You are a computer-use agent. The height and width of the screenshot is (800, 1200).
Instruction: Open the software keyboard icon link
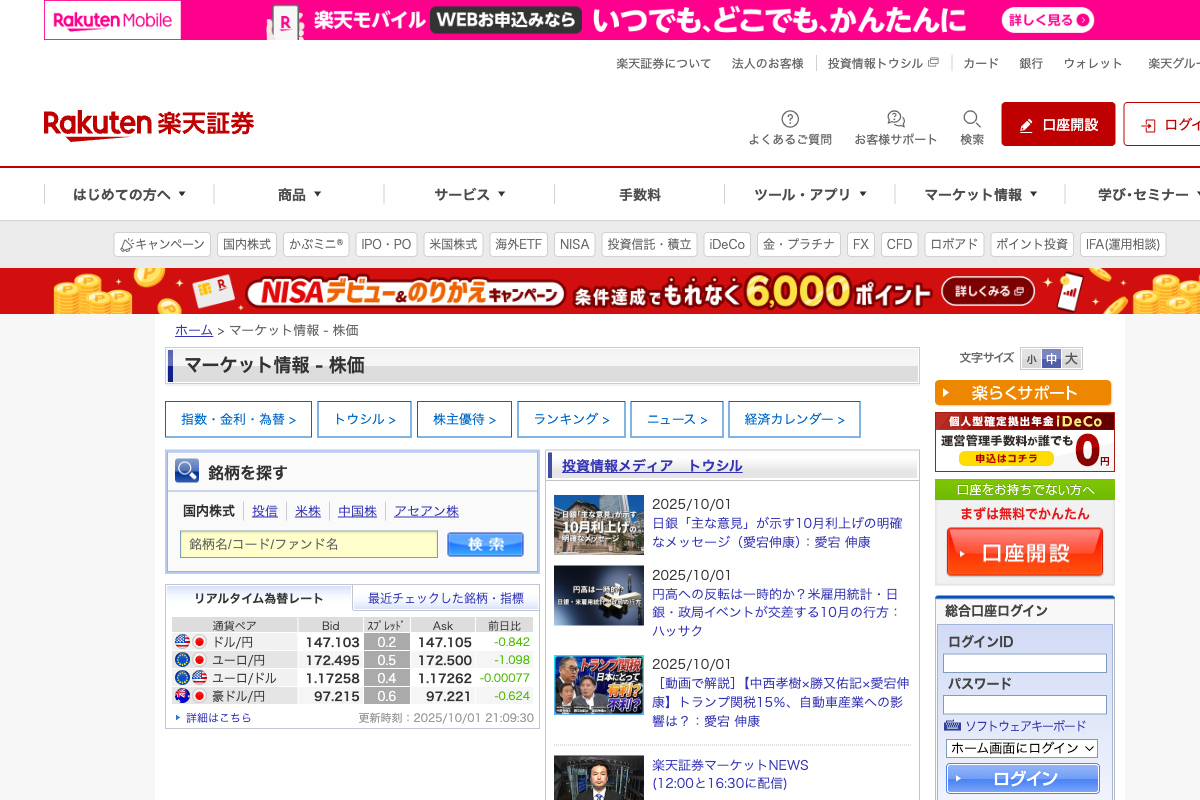pyautogui.click(x=952, y=726)
